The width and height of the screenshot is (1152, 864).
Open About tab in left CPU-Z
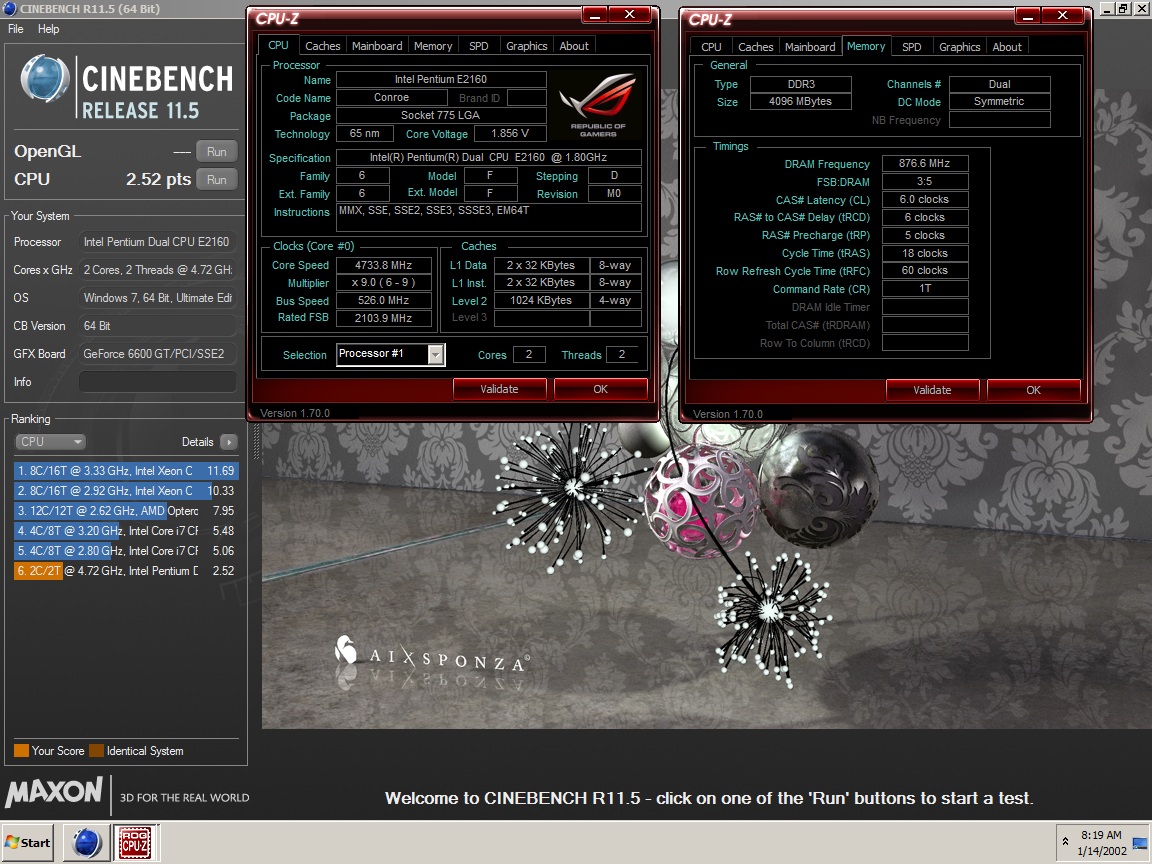click(574, 46)
